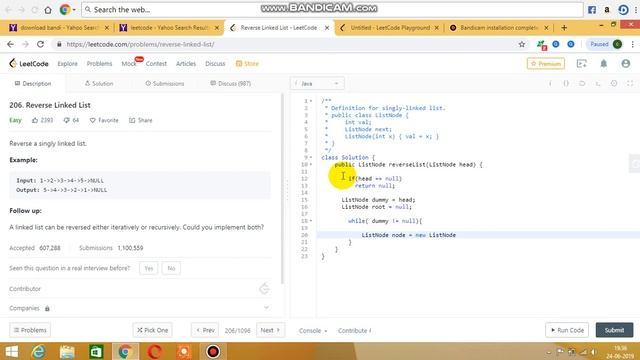This screenshot has width=640, height=360.
Task: Answer Yes to interview question
Action: pyautogui.click(x=149, y=268)
